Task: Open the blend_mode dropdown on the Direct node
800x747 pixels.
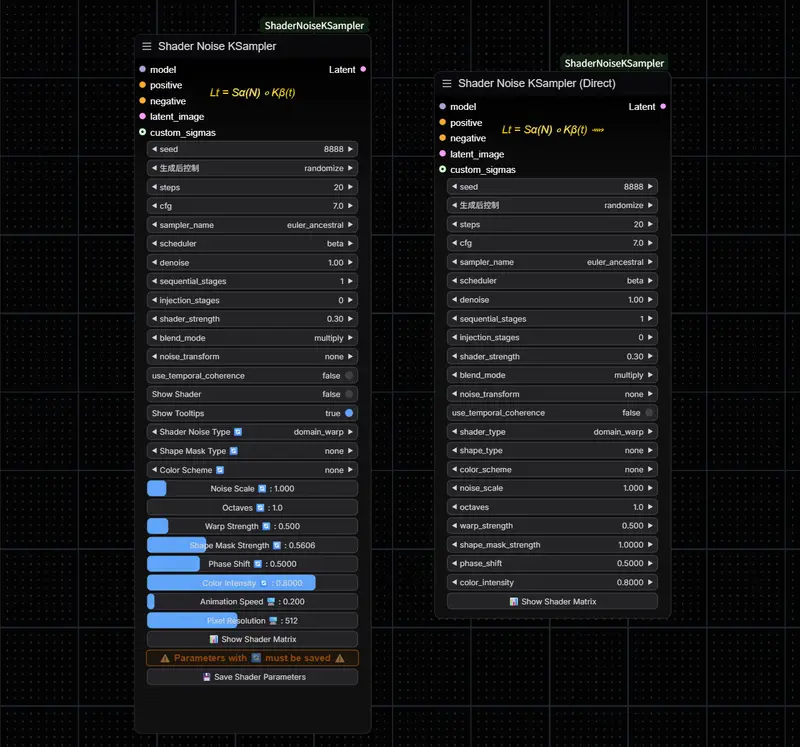Action: click(552, 375)
